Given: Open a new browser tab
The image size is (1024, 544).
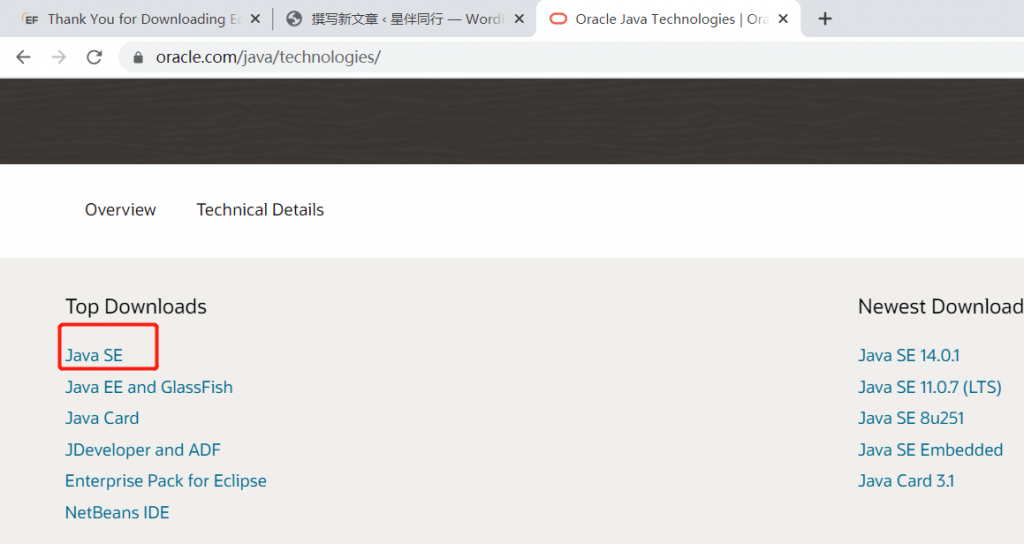Looking at the screenshot, I should coord(825,19).
